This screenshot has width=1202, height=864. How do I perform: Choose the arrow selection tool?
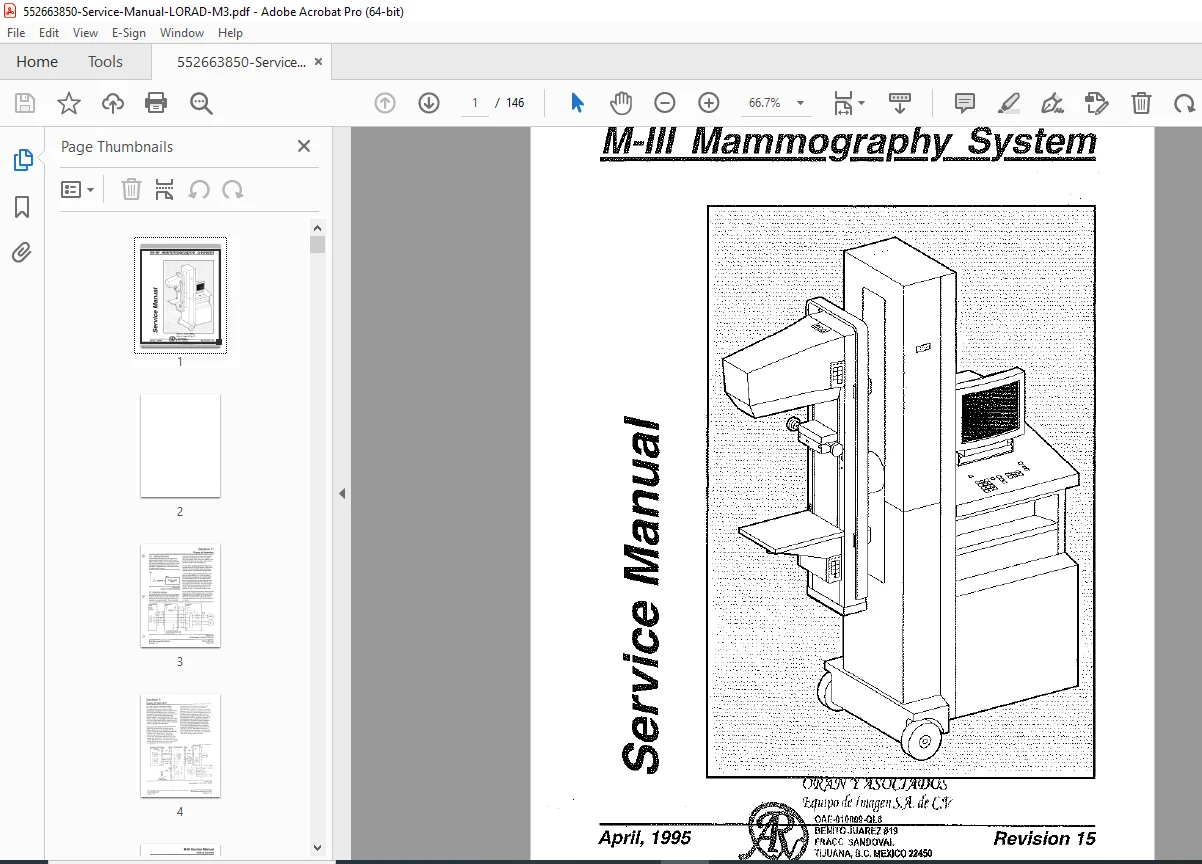pos(577,103)
